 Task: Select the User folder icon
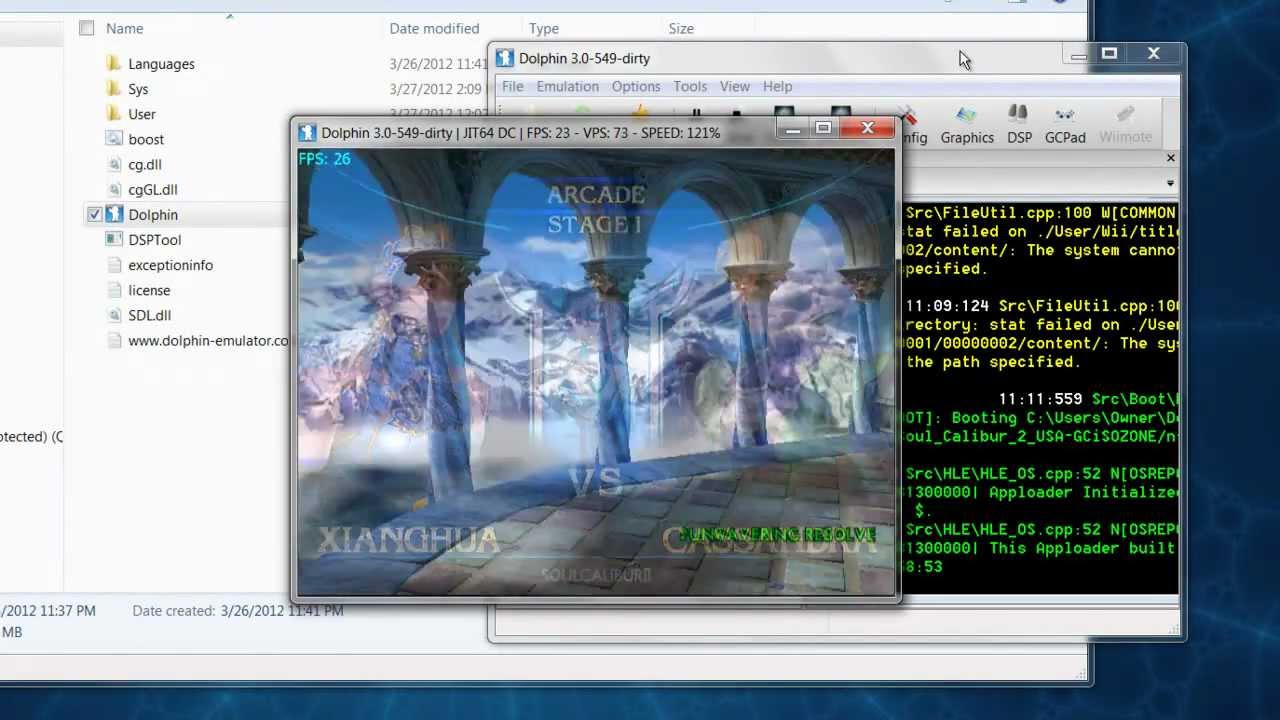pyautogui.click(x=113, y=114)
